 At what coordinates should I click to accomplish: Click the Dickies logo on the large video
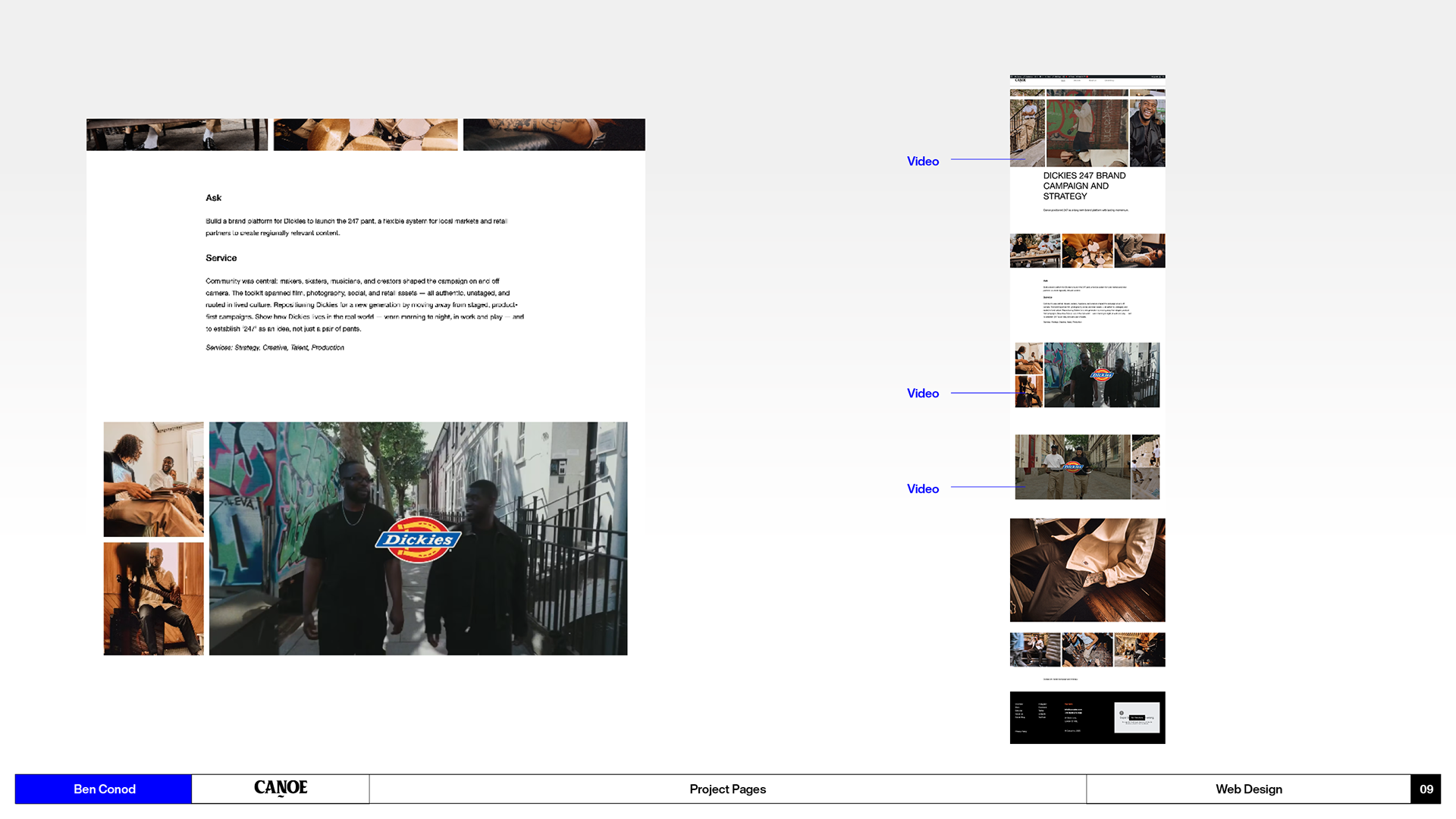[x=418, y=539]
